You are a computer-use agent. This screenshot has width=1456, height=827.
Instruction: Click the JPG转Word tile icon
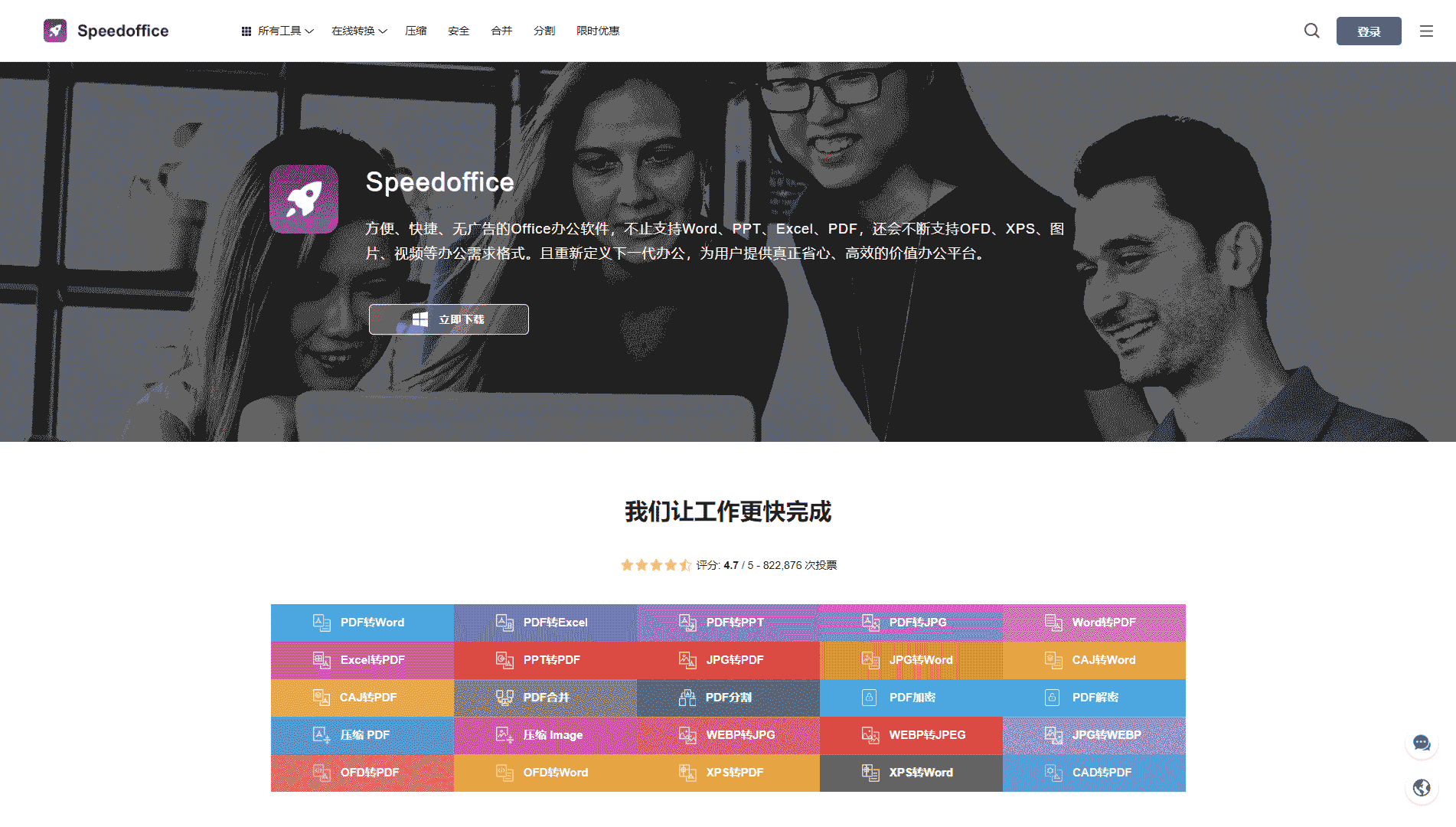pos(870,660)
